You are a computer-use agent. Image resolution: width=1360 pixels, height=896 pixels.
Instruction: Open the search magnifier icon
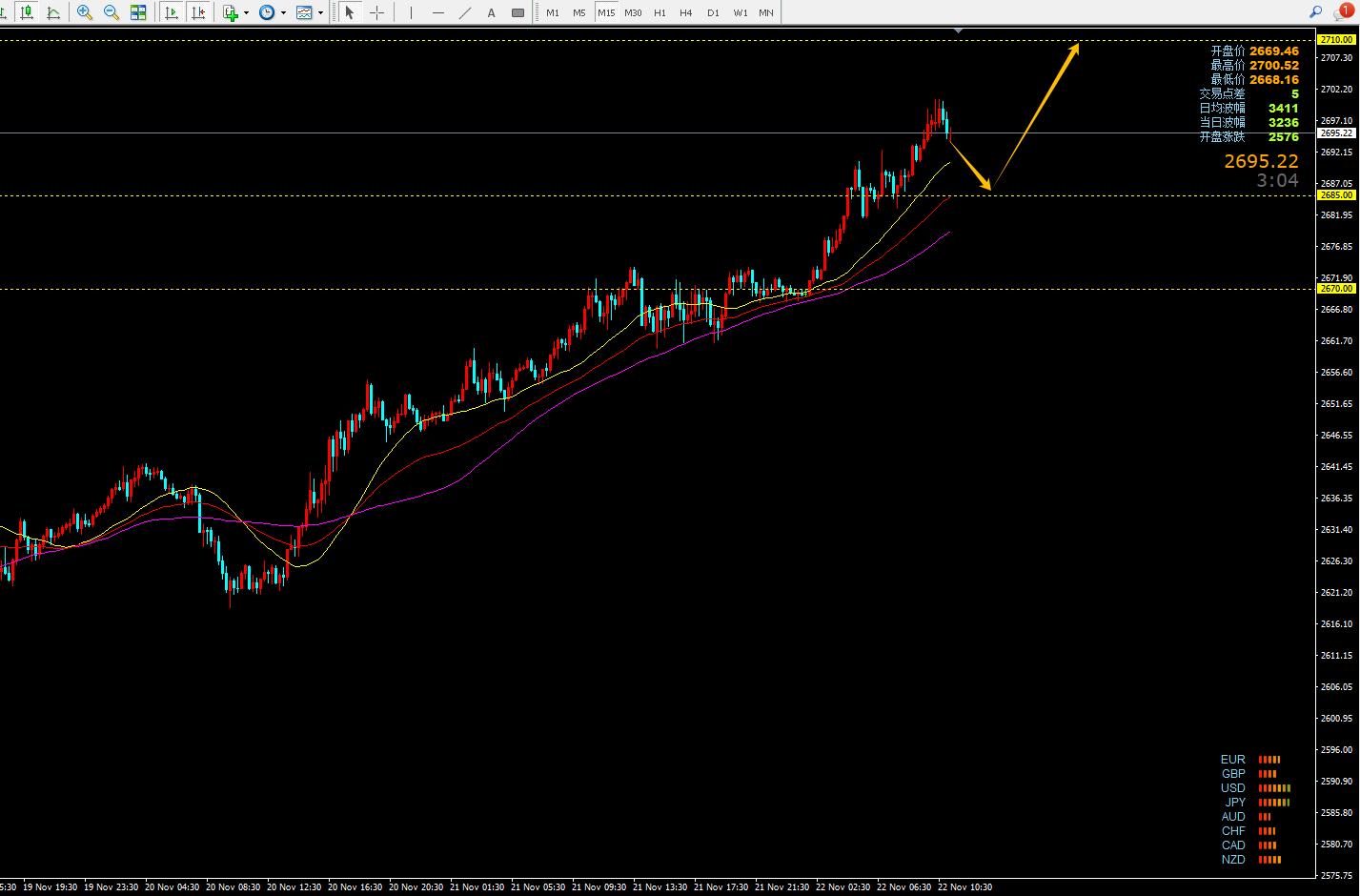coord(1315,12)
